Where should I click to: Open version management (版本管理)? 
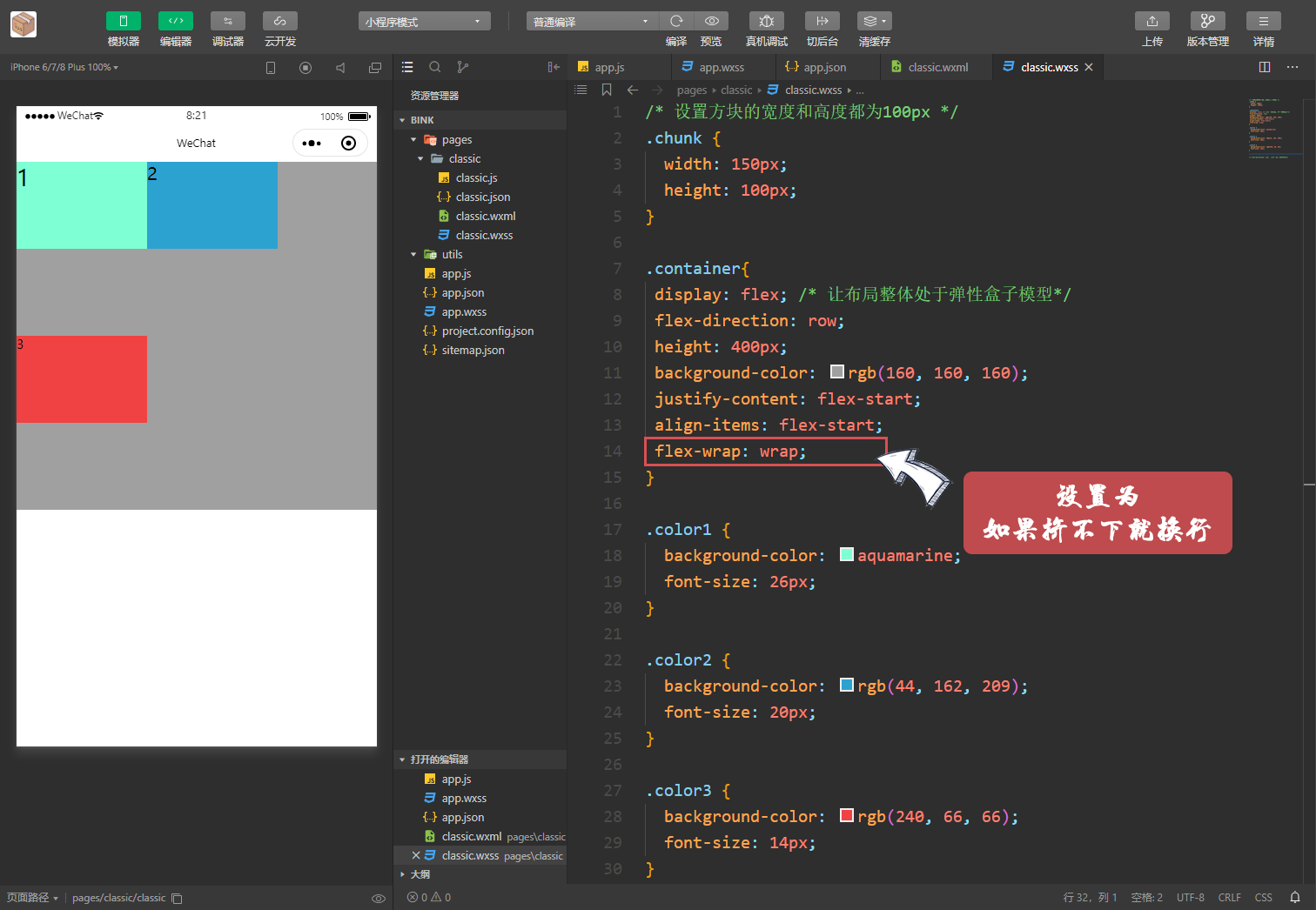(1208, 21)
